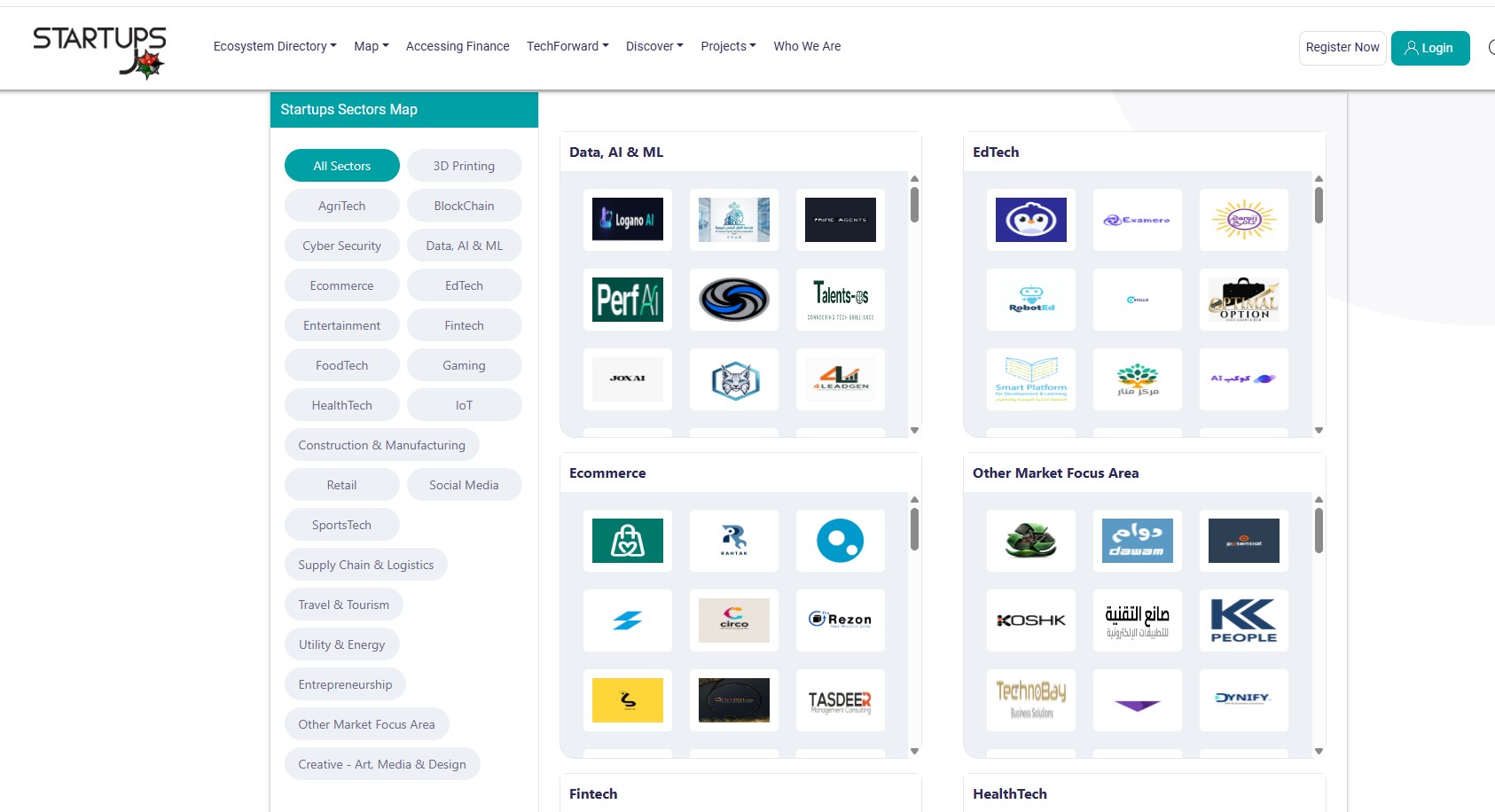Click the Login button
The image size is (1495, 812).
point(1430,48)
